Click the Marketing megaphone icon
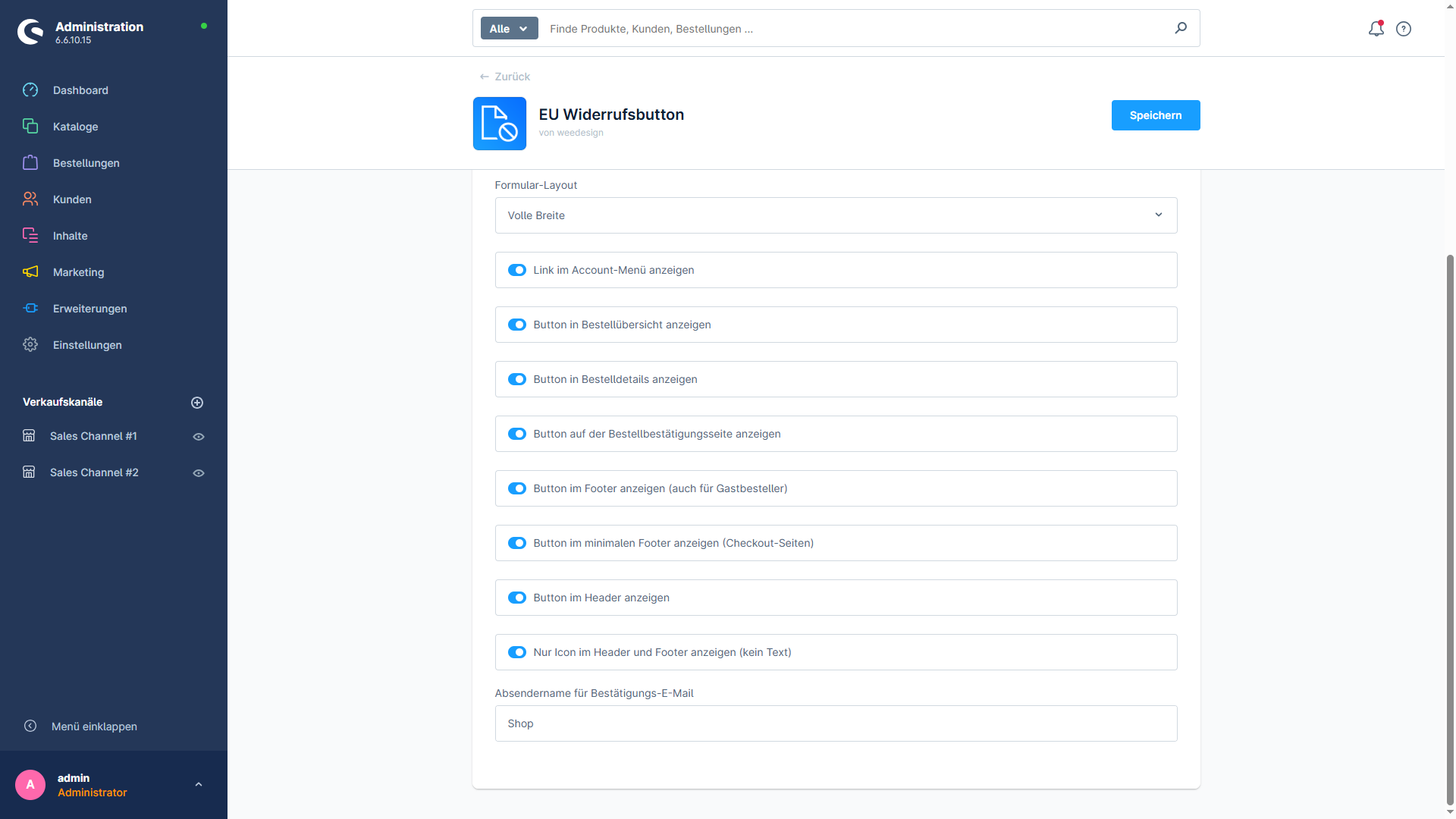 (x=30, y=272)
